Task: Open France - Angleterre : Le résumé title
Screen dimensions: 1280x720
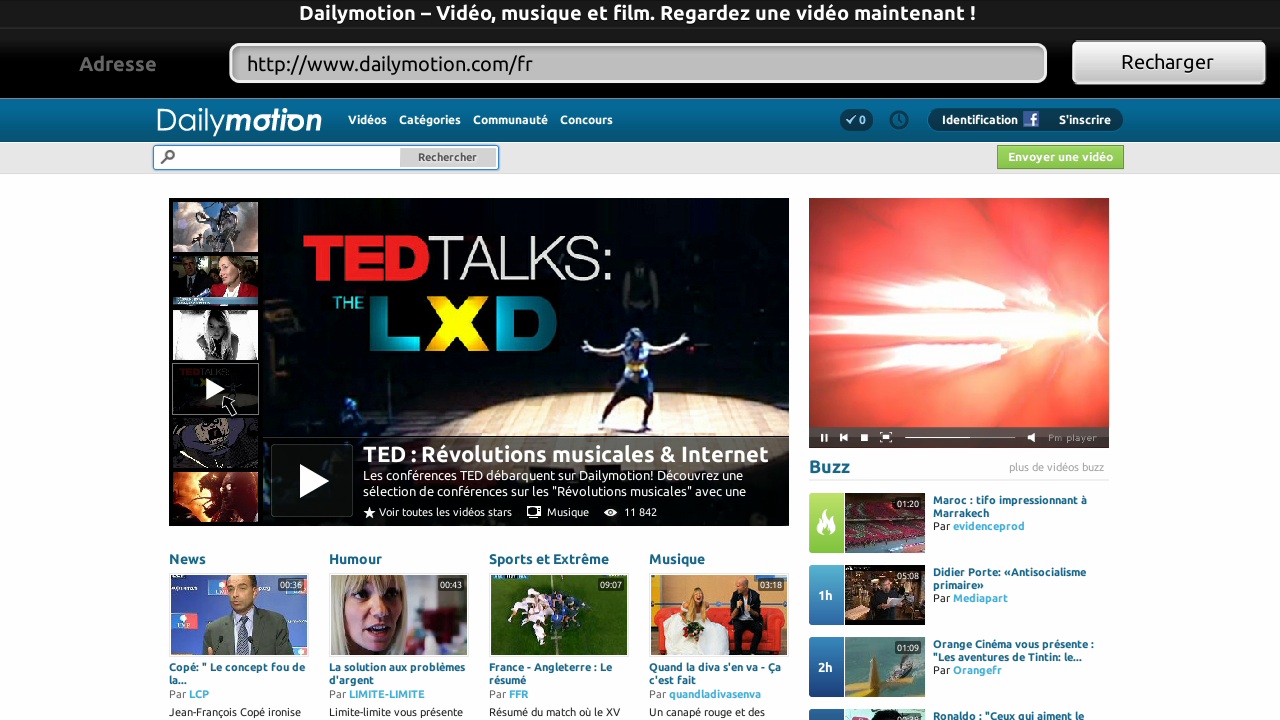Action: point(550,674)
